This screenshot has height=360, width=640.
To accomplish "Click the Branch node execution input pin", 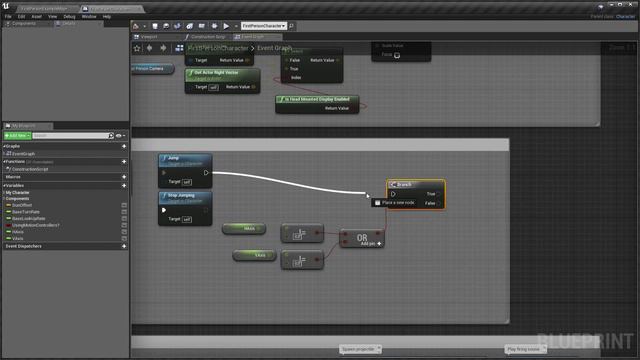I will coord(393,194).
